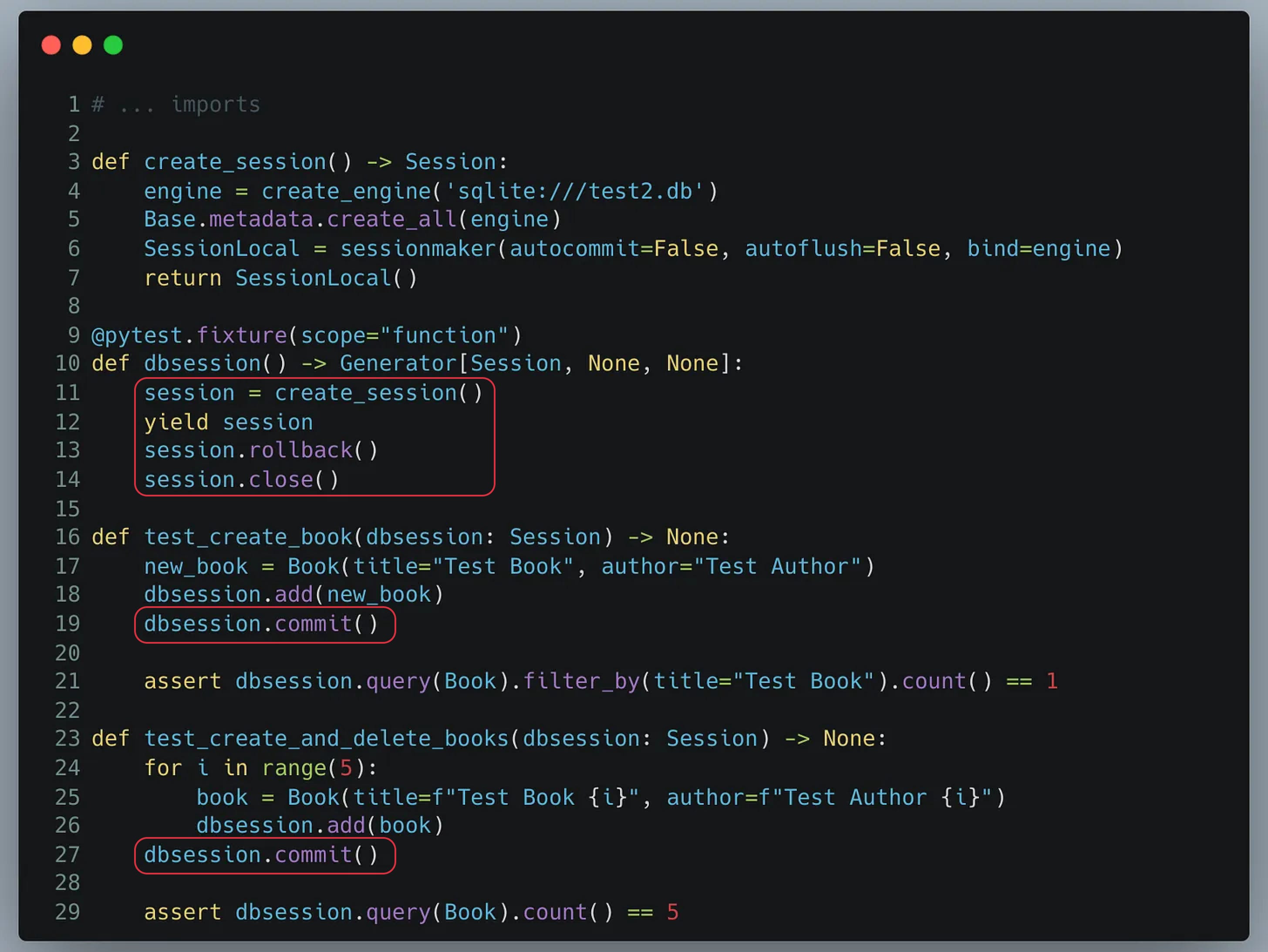Image resolution: width=1268 pixels, height=952 pixels.
Task: Click line number 29 in the gutter
Action: (x=67, y=912)
